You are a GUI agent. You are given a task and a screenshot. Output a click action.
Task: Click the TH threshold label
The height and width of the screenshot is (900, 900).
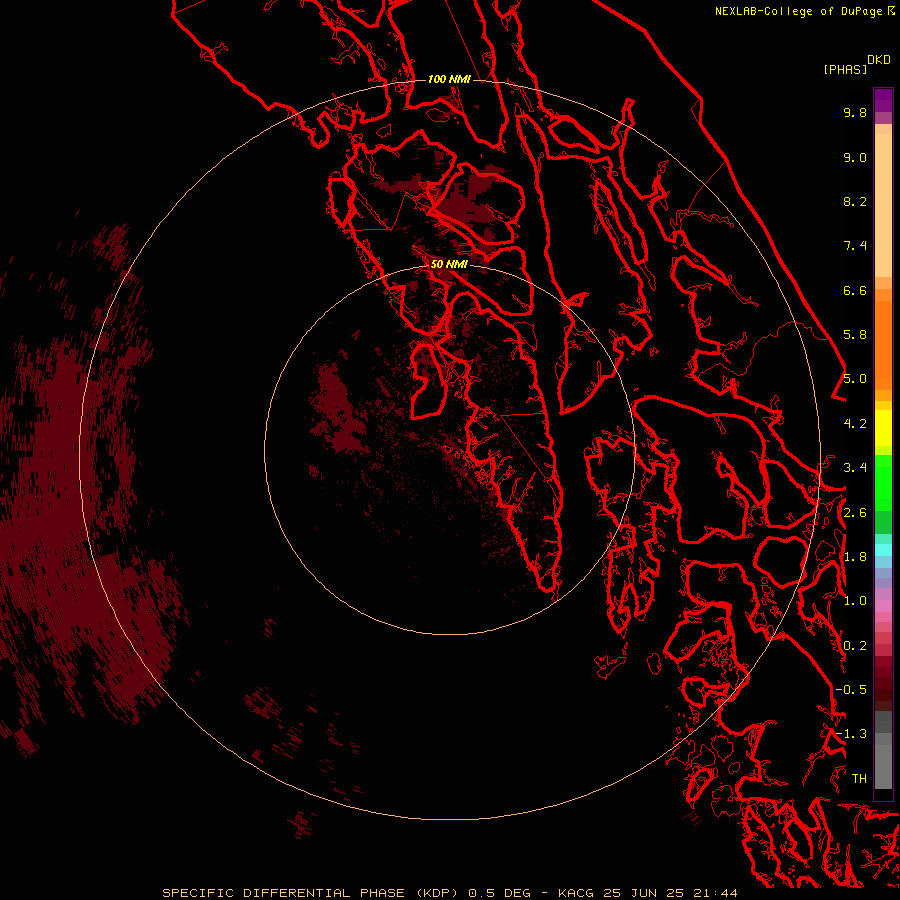859,779
